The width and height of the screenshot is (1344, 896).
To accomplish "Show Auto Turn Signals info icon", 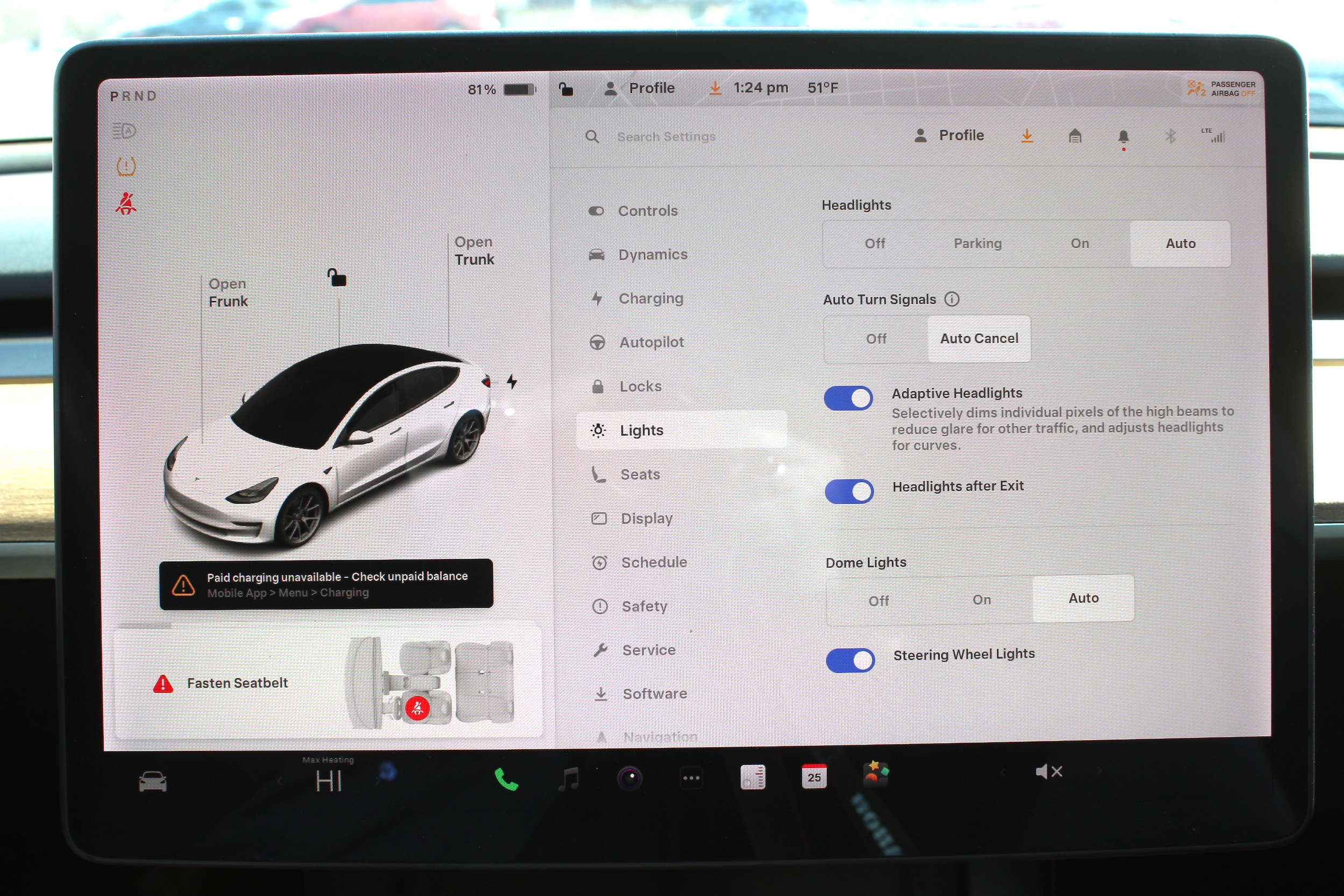I will (952, 299).
